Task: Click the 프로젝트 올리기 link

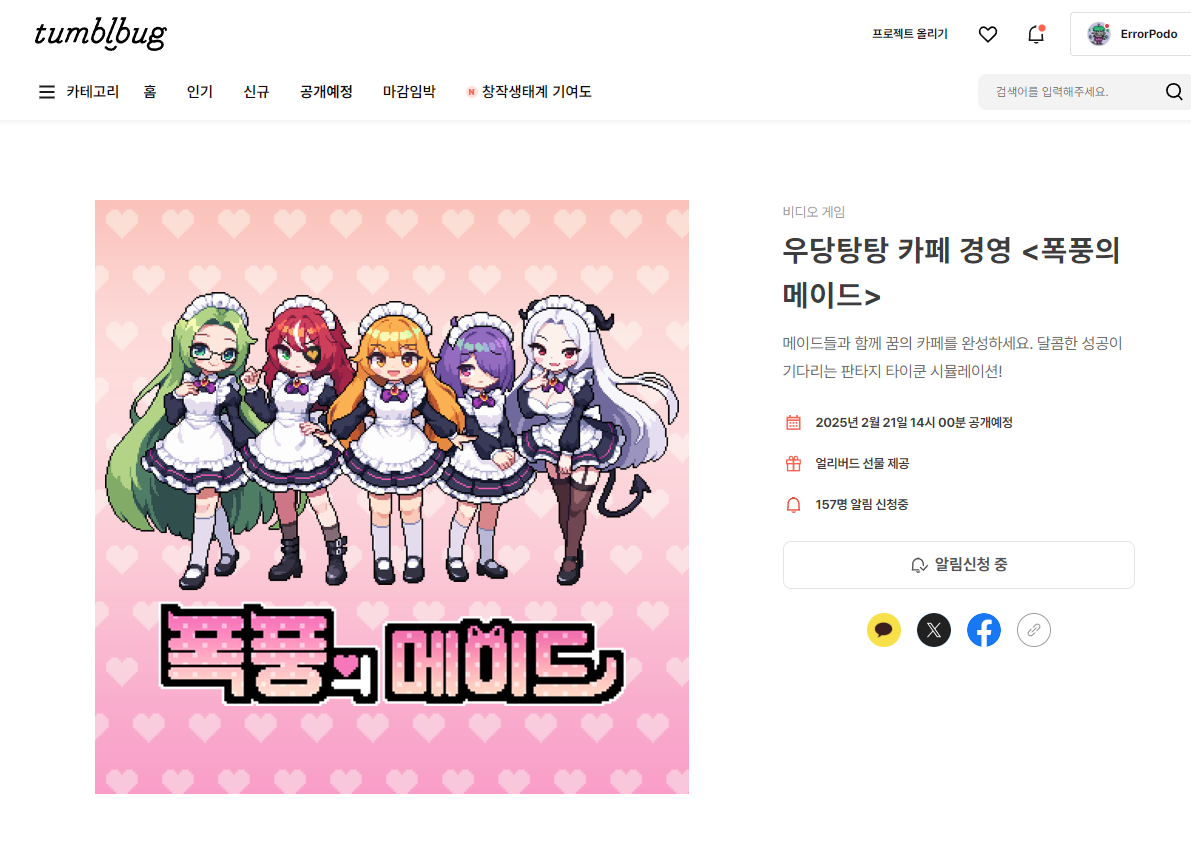Action: point(910,34)
